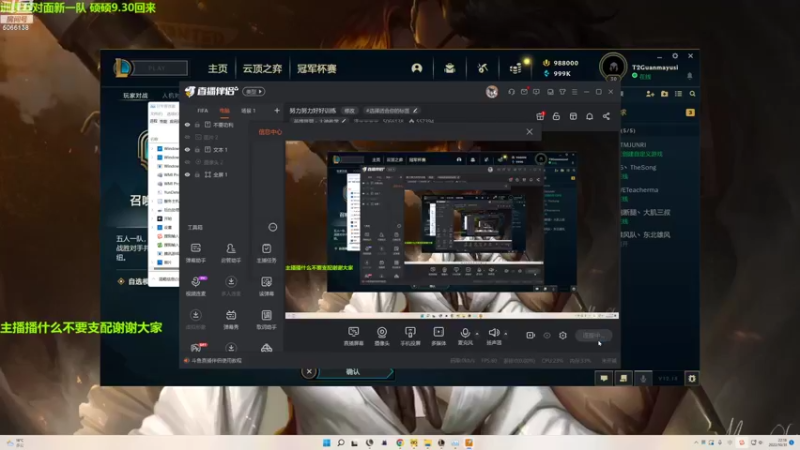This screenshot has height=450, width=800.
Task: Toggle visibility of 文本1 source
Action: (187, 149)
